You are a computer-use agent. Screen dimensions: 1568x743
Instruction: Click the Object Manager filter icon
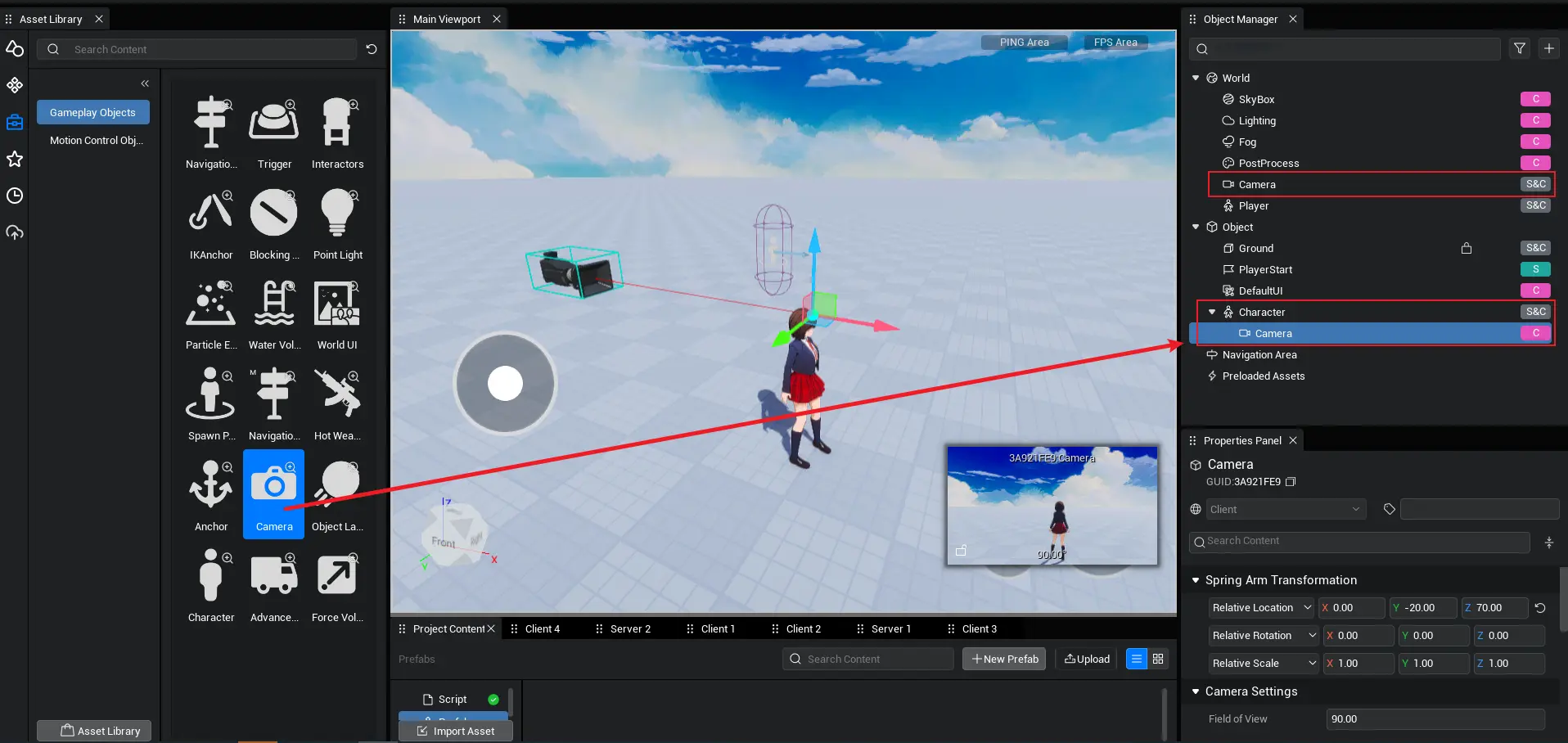point(1520,49)
